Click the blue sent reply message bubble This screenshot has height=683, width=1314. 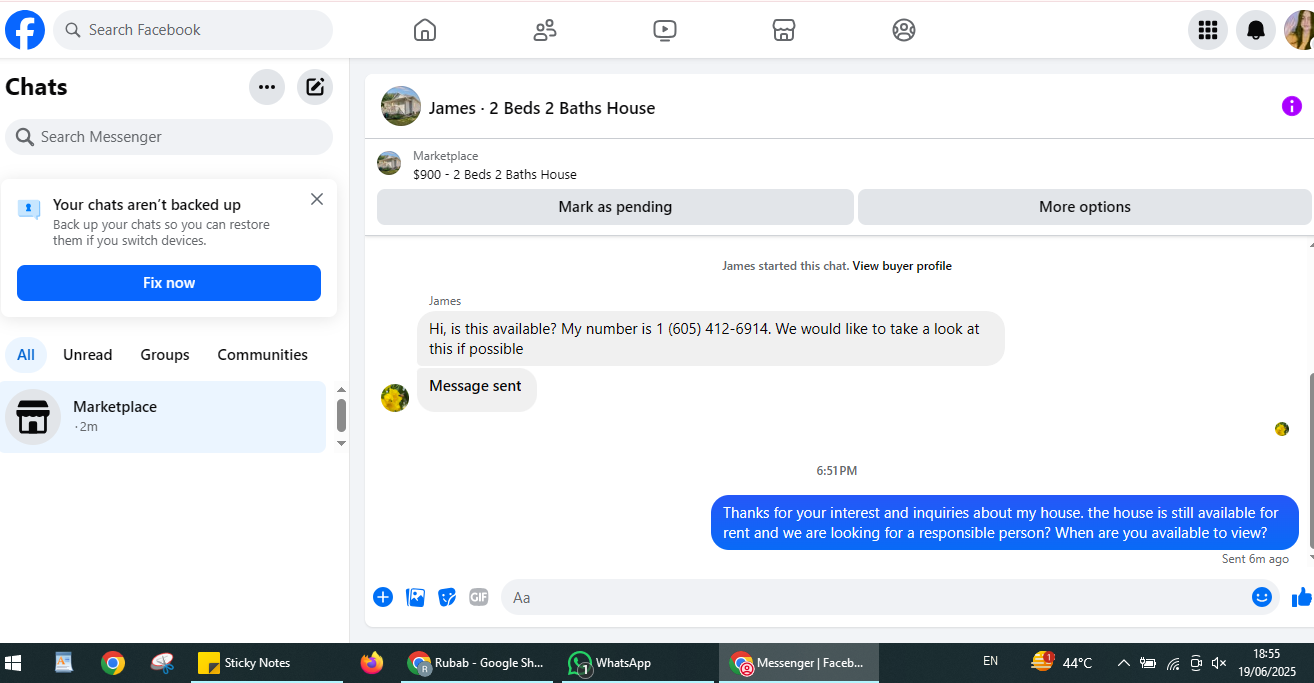(1005, 522)
